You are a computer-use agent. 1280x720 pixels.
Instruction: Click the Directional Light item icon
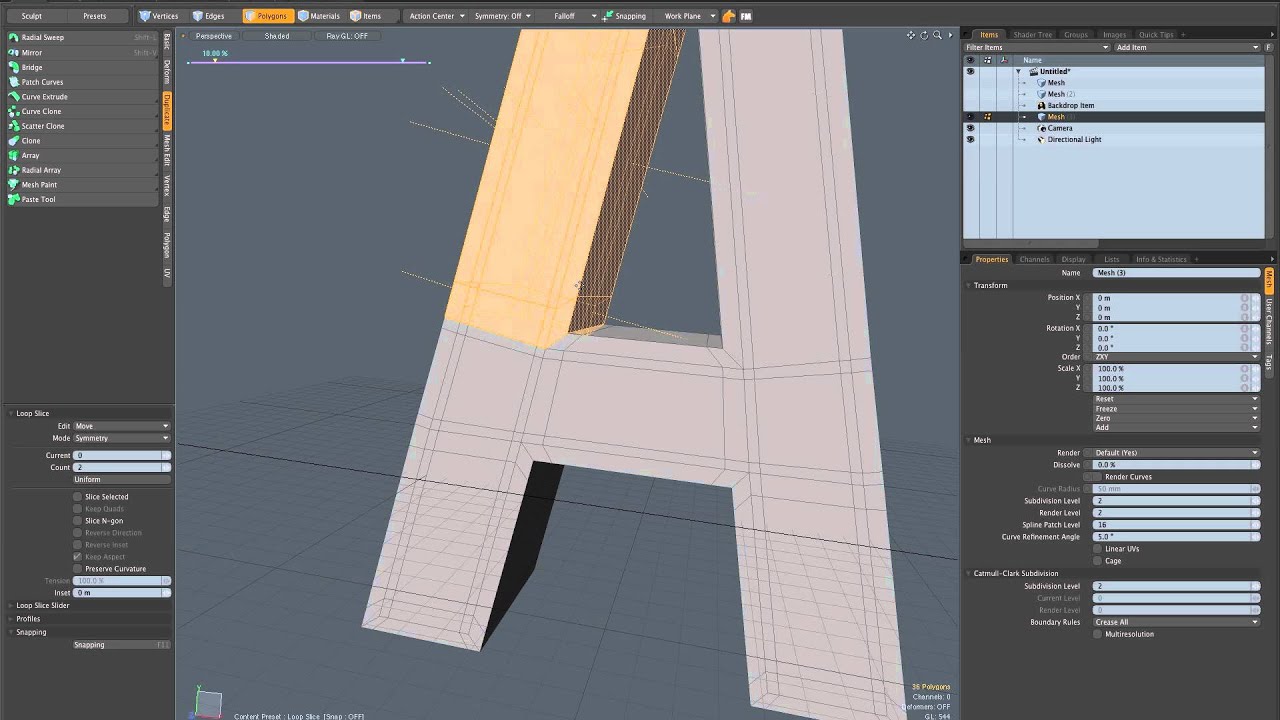click(x=1041, y=139)
